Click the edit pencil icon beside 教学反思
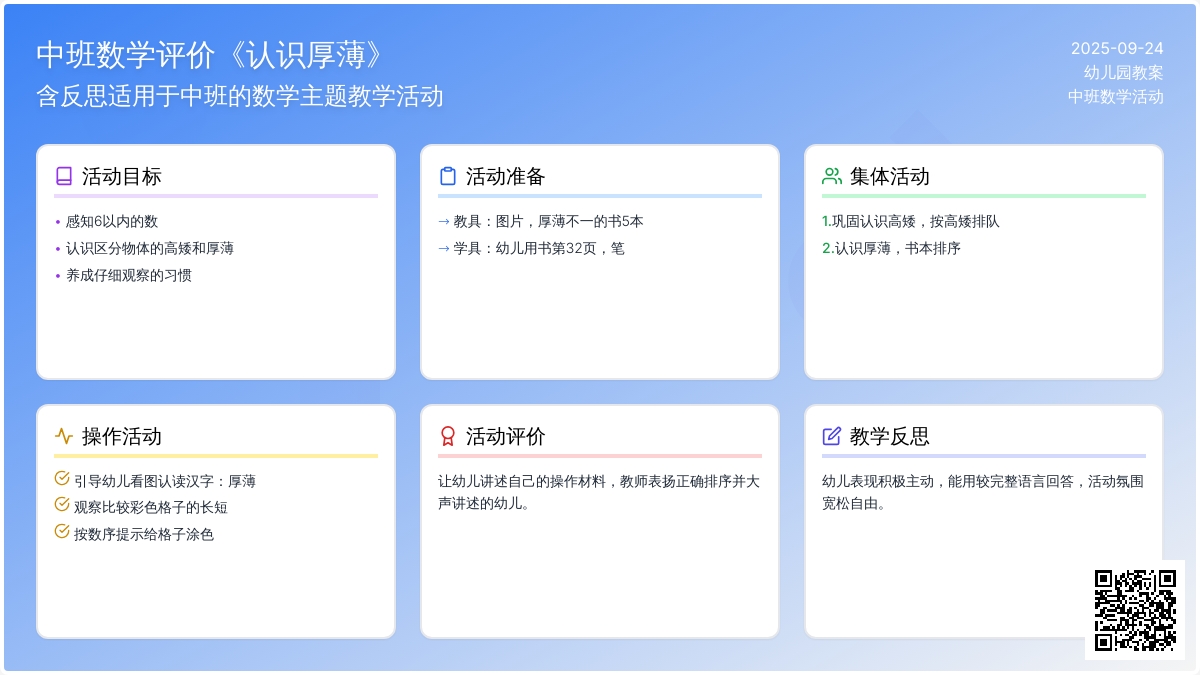The height and width of the screenshot is (675, 1200). coord(831,436)
